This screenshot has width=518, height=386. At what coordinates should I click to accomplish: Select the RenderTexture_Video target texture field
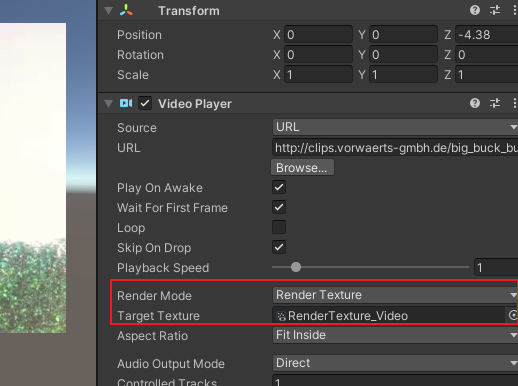pyautogui.click(x=389, y=315)
